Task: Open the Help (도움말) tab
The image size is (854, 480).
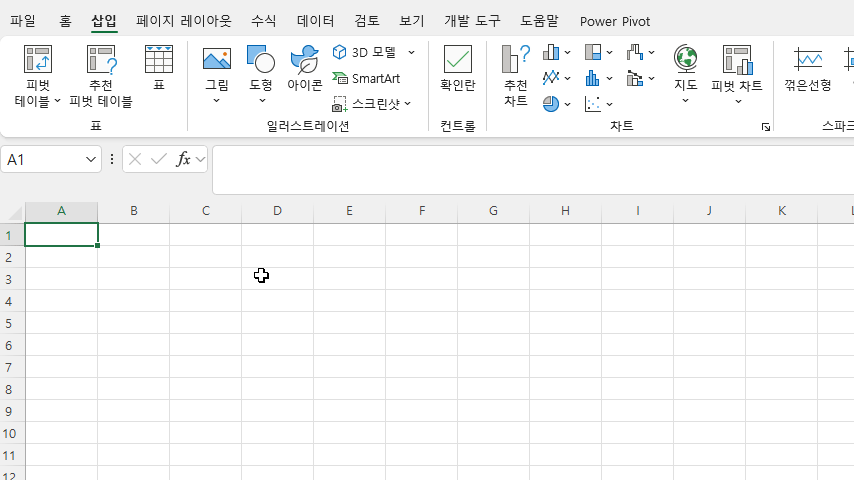Action: 539,21
